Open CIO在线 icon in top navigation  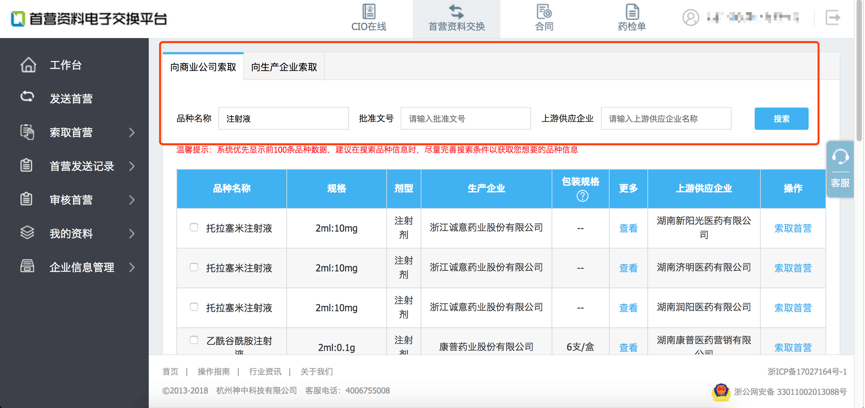369,11
